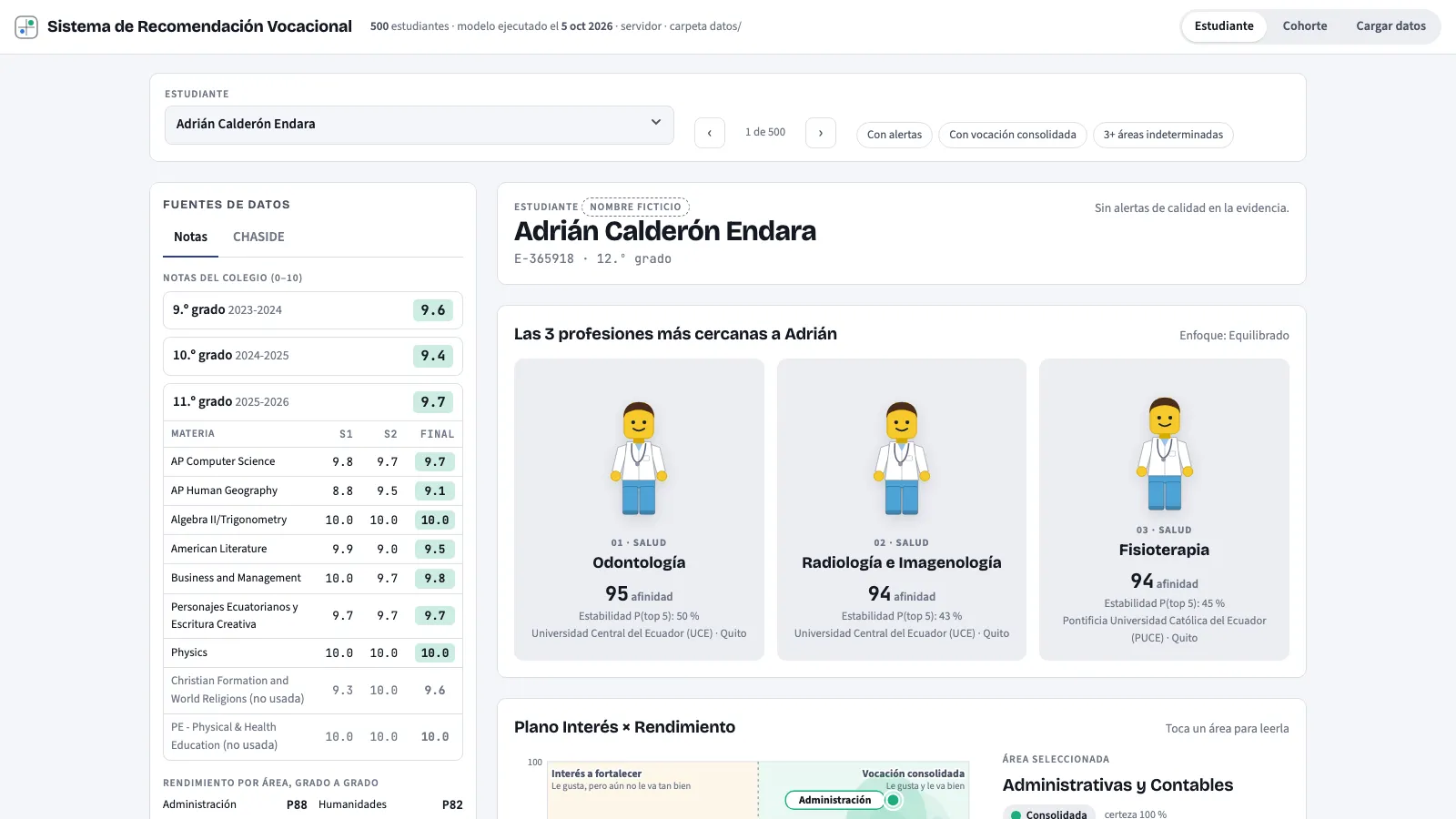1456x819 pixels.
Task: Click the Consolidada status badge
Action: coord(1049,813)
